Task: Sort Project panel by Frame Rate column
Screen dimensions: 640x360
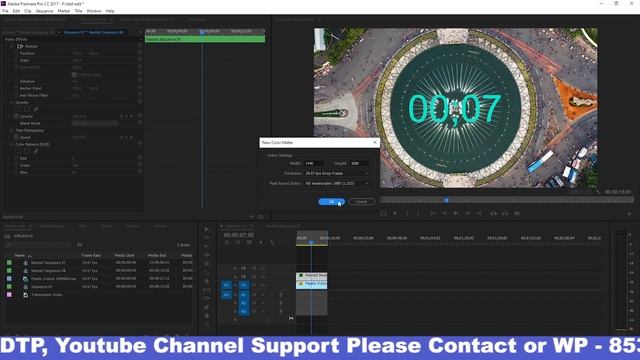Action: tap(91, 255)
